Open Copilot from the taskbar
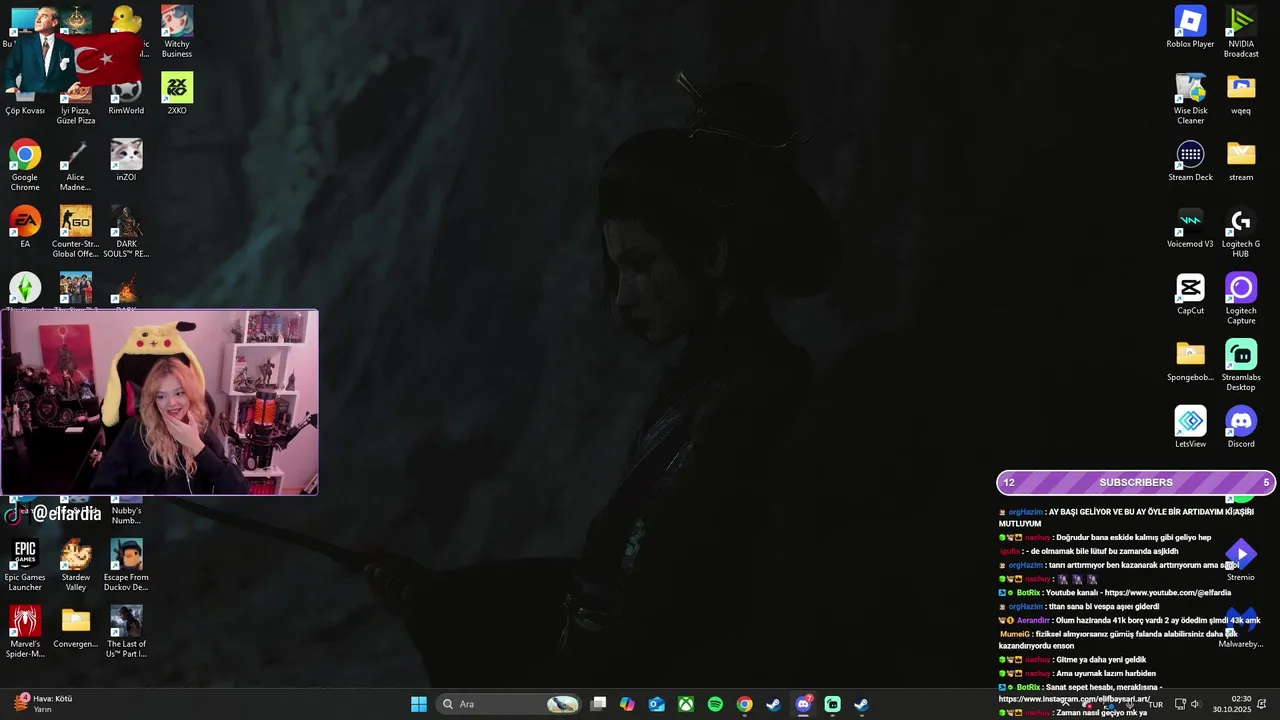The height and width of the screenshot is (720, 1280). tap(627, 704)
